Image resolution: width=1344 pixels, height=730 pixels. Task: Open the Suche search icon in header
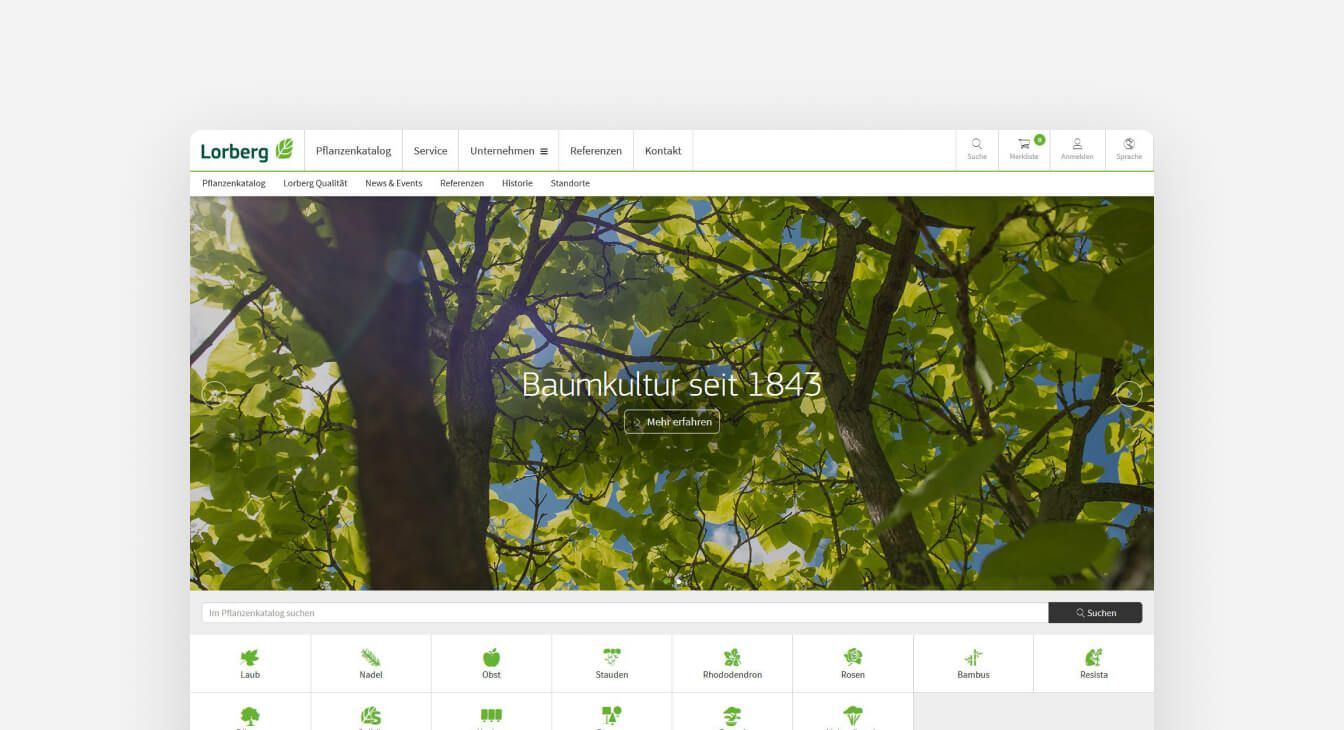tap(977, 144)
